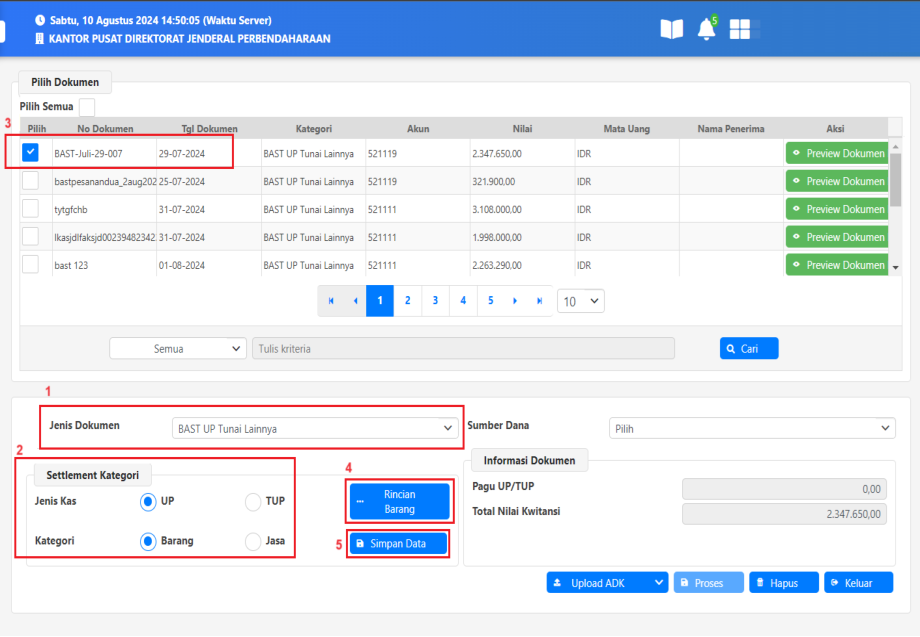The width and height of the screenshot is (920, 637).
Task: Click the Tulis kriteria search field
Action: click(463, 348)
